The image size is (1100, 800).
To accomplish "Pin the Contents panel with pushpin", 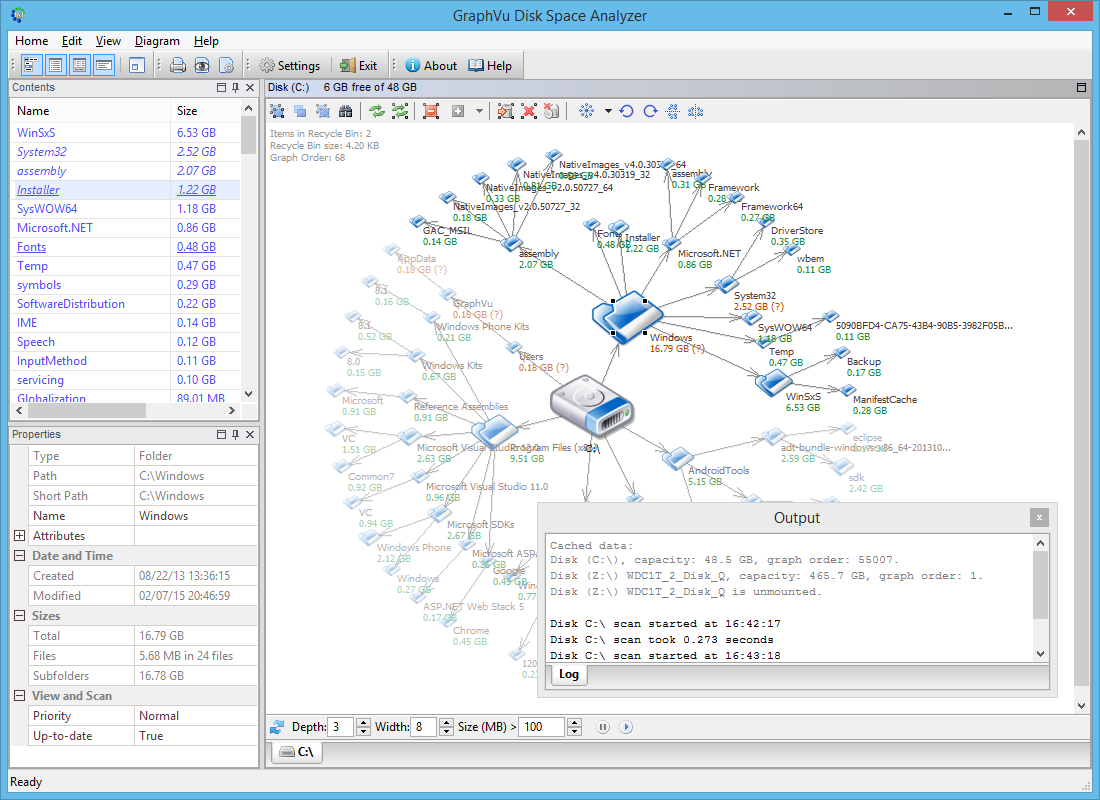I will point(235,88).
